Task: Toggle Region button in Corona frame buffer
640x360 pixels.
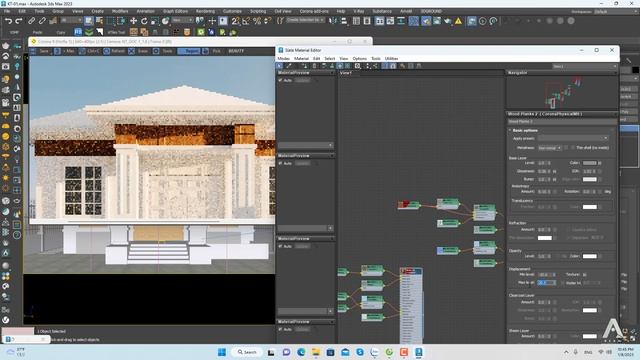Action: pos(189,51)
